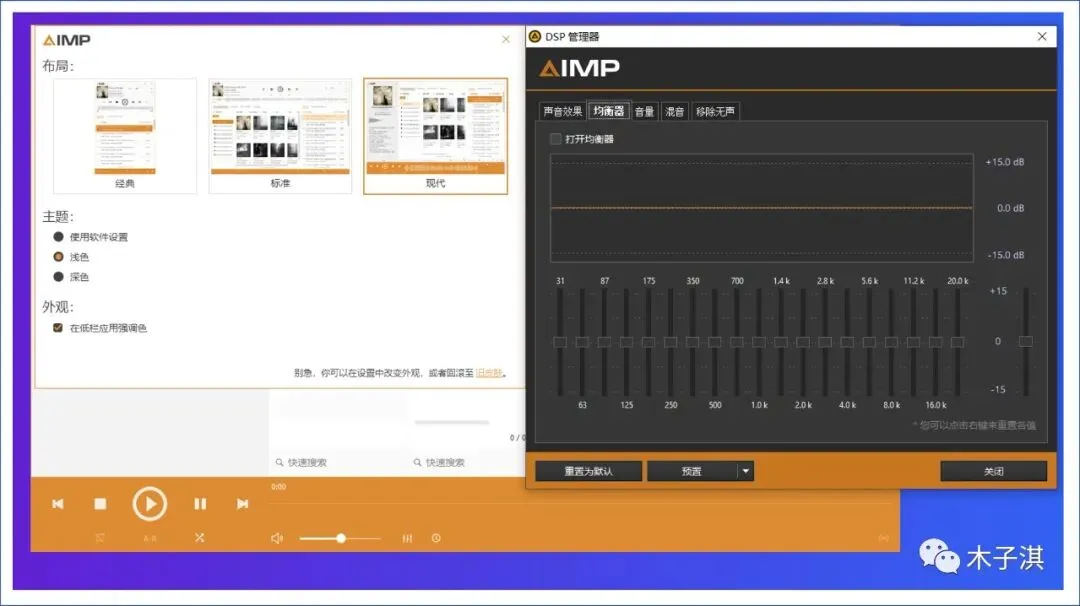Image resolution: width=1080 pixels, height=606 pixels.
Task: Click the 500 Hz equalizer band slider
Action: click(714, 342)
